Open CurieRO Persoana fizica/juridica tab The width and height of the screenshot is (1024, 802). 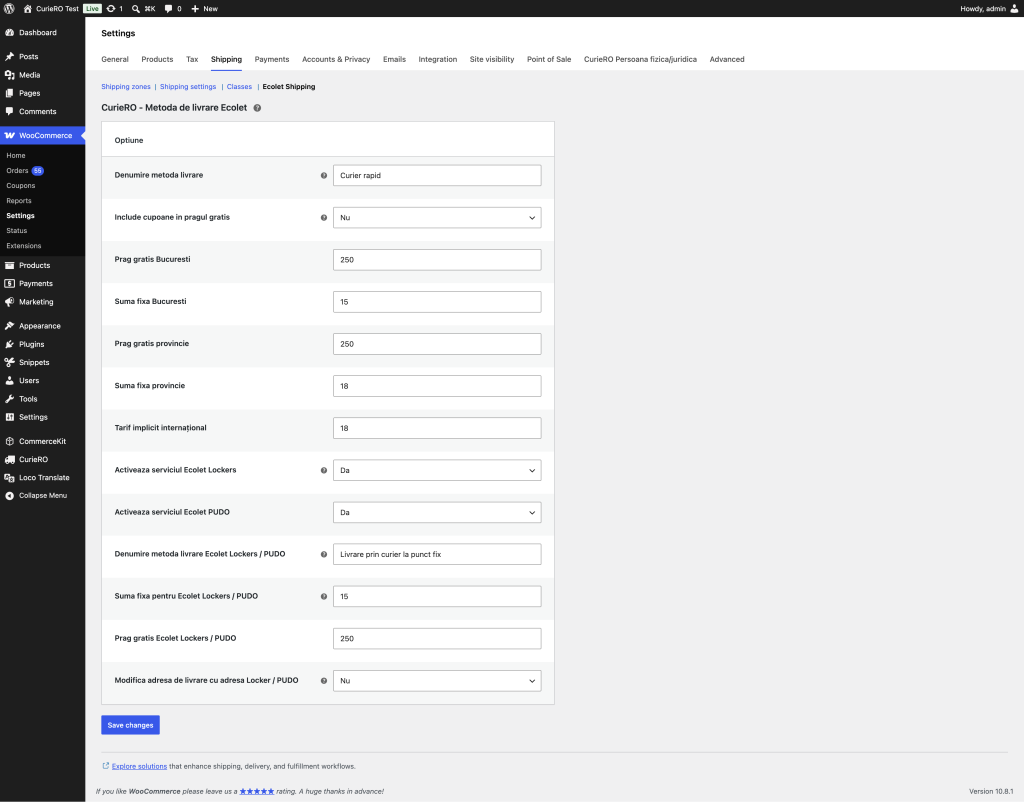pos(640,59)
